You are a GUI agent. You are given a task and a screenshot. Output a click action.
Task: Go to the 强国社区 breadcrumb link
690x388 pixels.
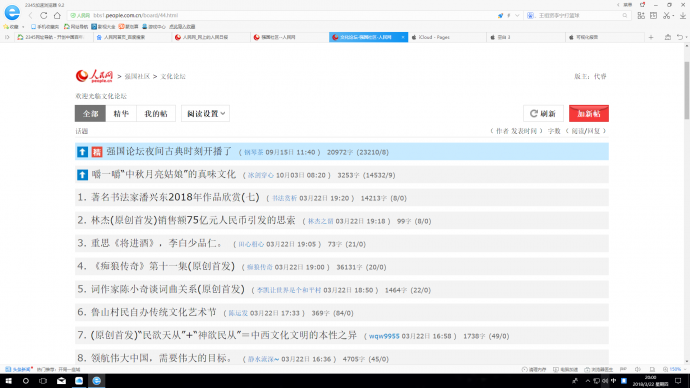coord(137,77)
